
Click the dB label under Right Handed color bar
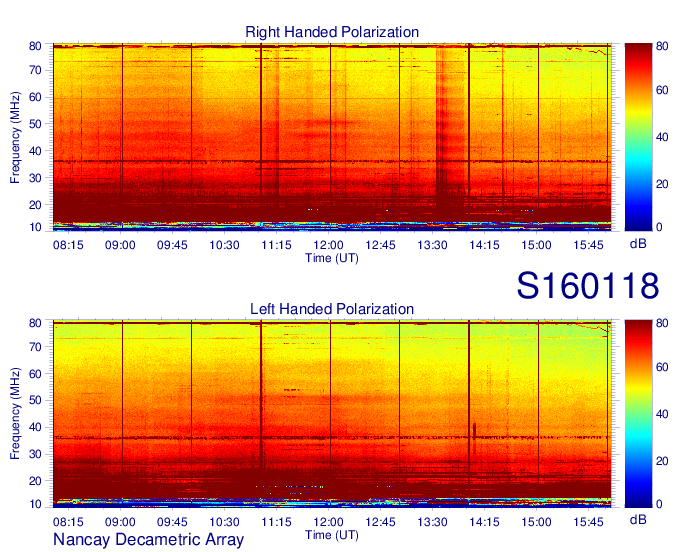[x=638, y=244]
